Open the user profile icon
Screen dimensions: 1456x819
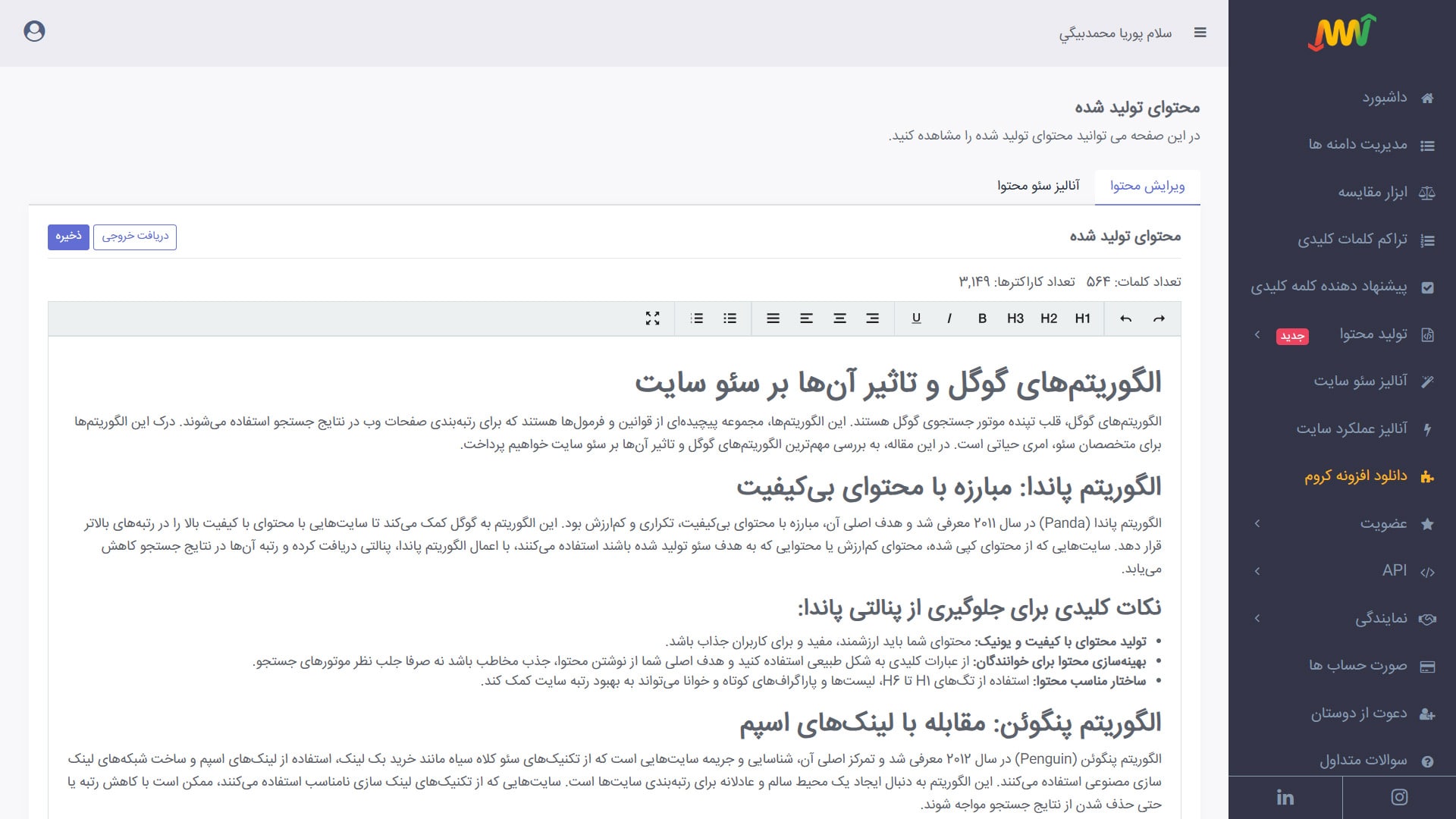tap(34, 31)
